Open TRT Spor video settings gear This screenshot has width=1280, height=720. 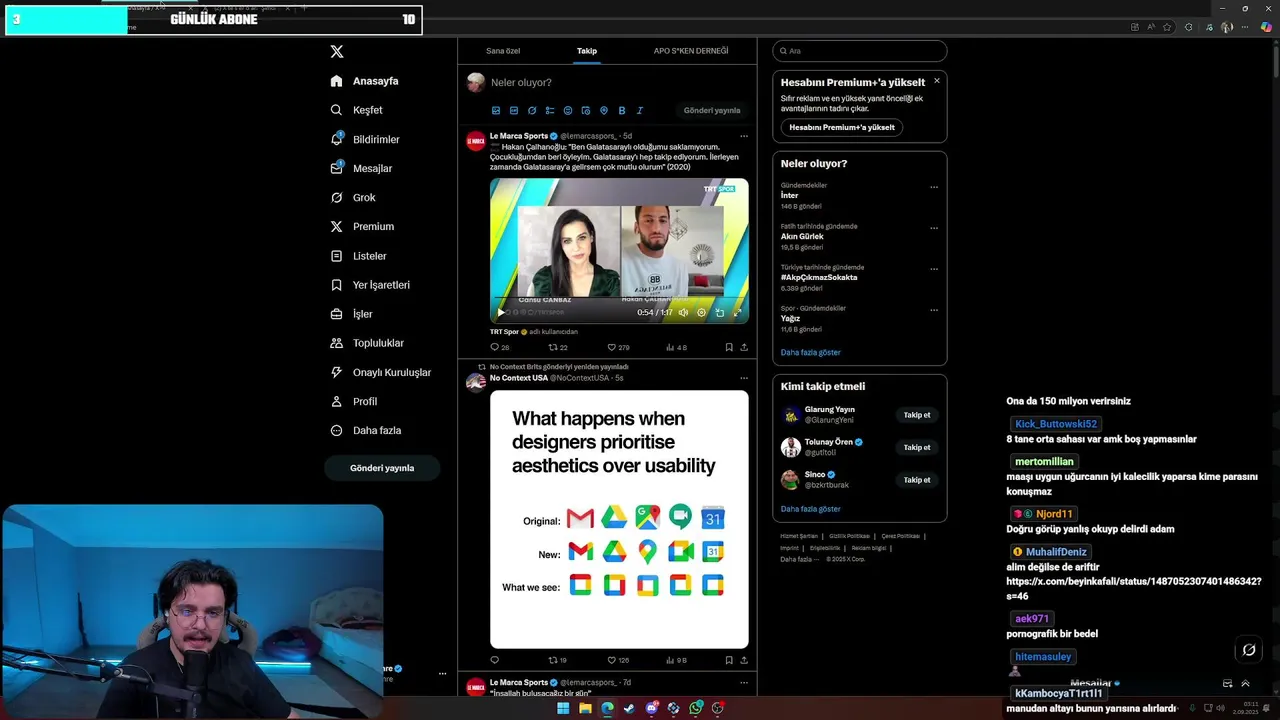point(701,312)
